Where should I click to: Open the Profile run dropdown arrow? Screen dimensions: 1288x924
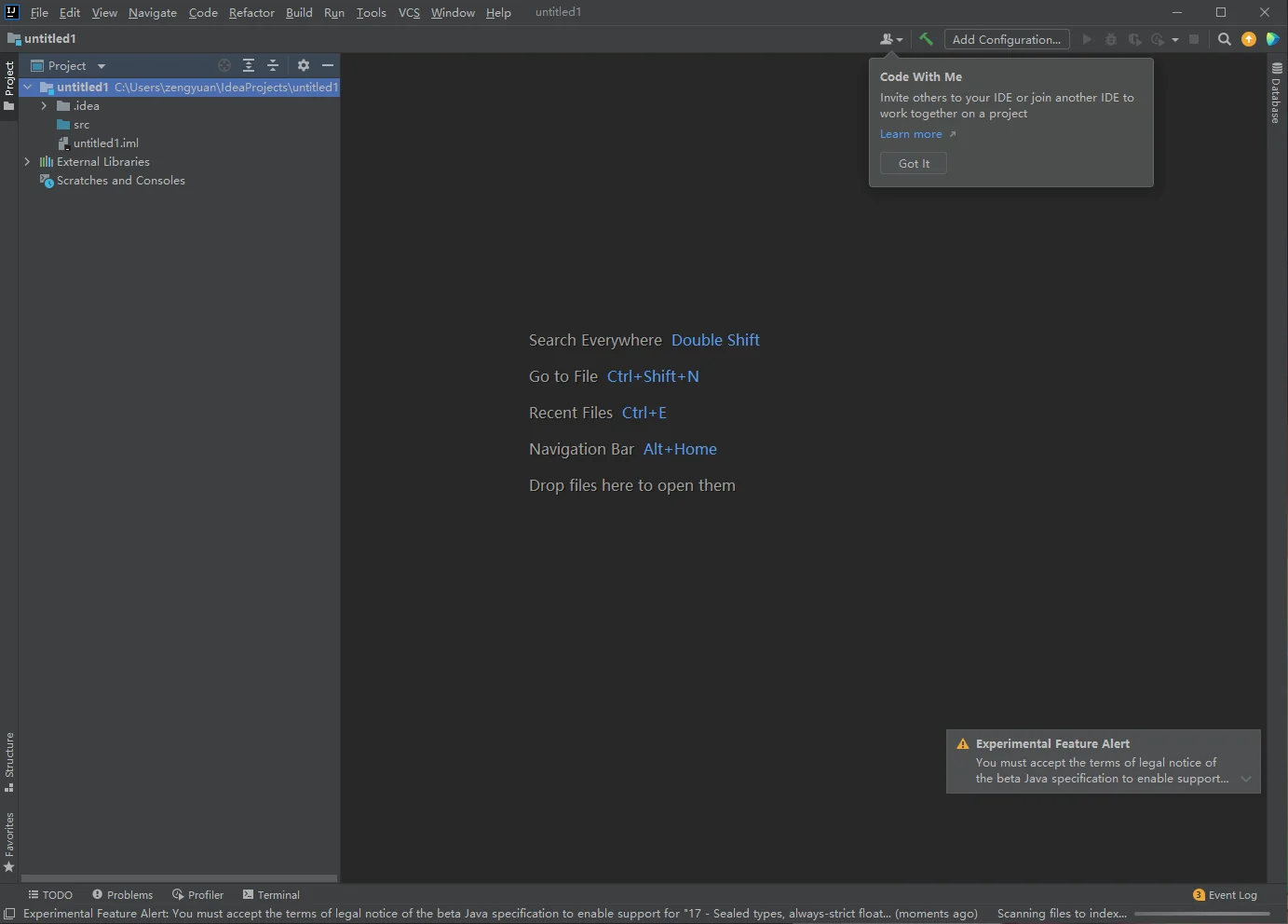point(1175,39)
